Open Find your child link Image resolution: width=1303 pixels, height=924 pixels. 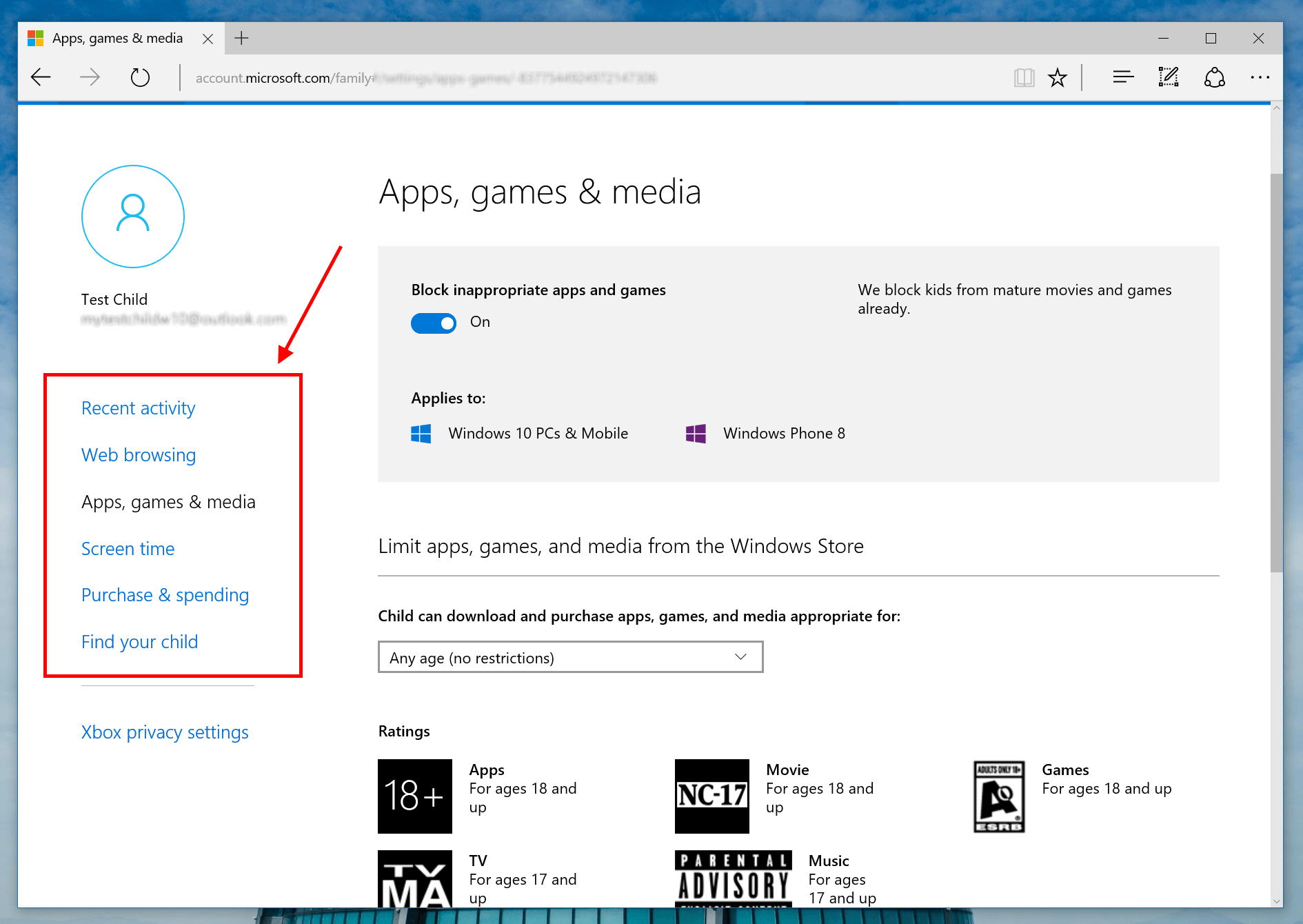pos(139,642)
